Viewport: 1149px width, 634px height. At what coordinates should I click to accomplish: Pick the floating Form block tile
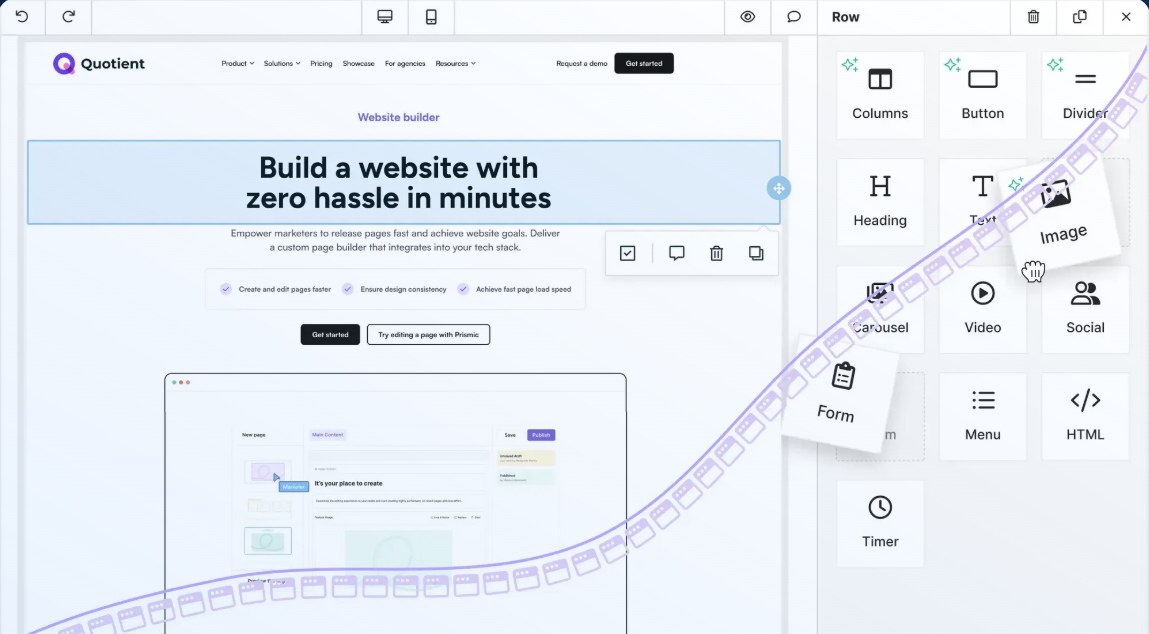pyautogui.click(x=839, y=393)
